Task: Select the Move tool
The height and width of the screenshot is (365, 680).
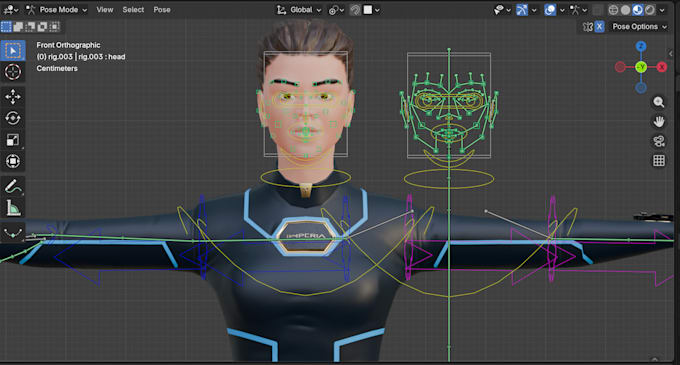Action: [x=13, y=97]
